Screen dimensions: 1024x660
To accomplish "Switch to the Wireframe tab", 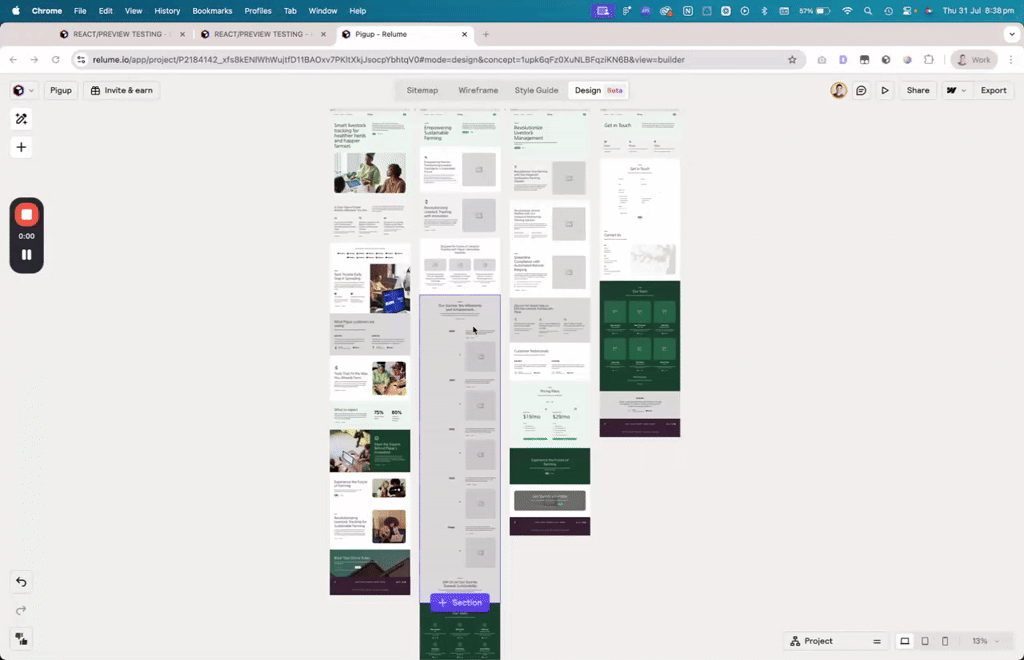I will [478, 90].
